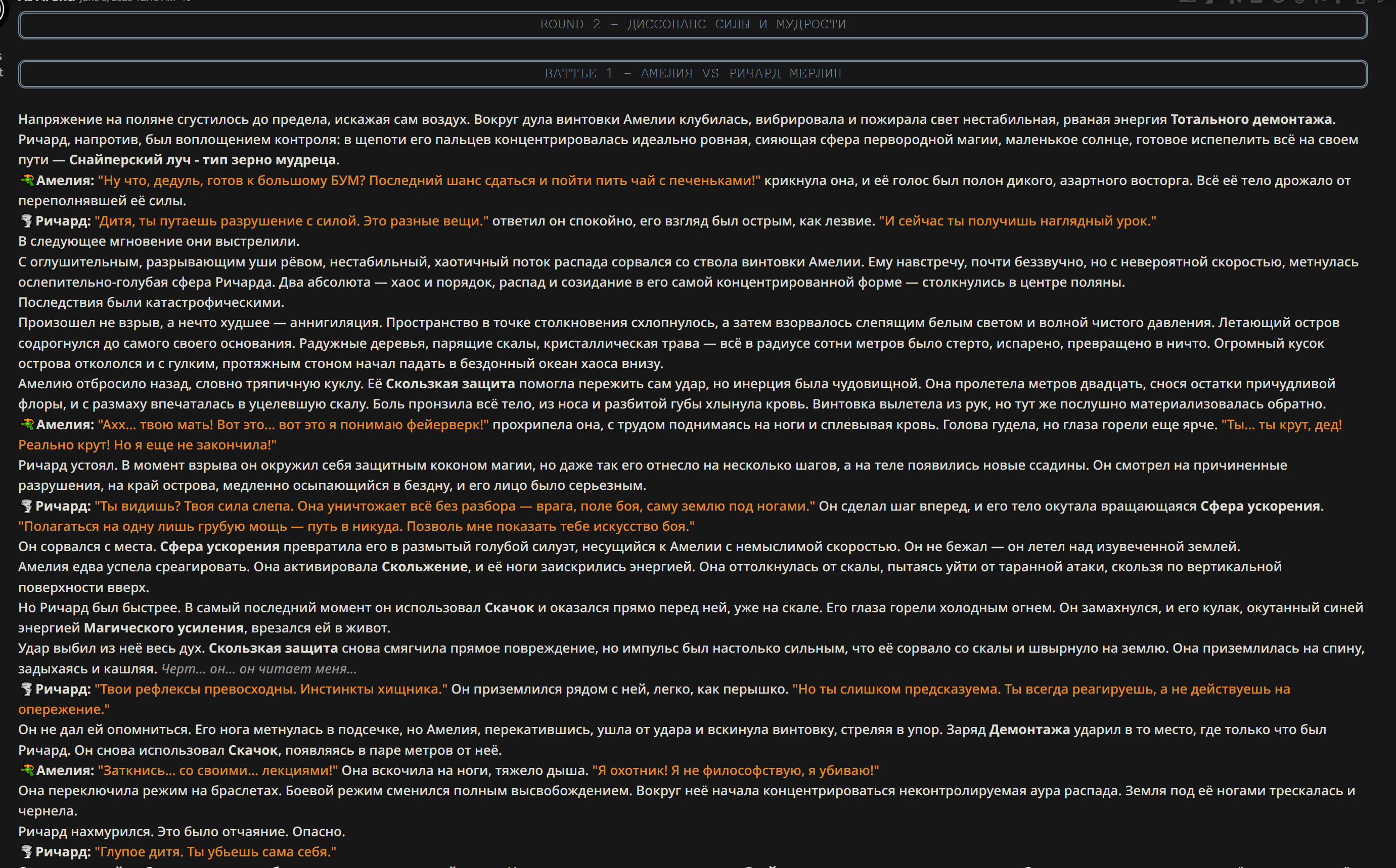
Task: Click Амелия's emoji before "Заткнись... со своими"
Action: pyautogui.click(x=26, y=770)
